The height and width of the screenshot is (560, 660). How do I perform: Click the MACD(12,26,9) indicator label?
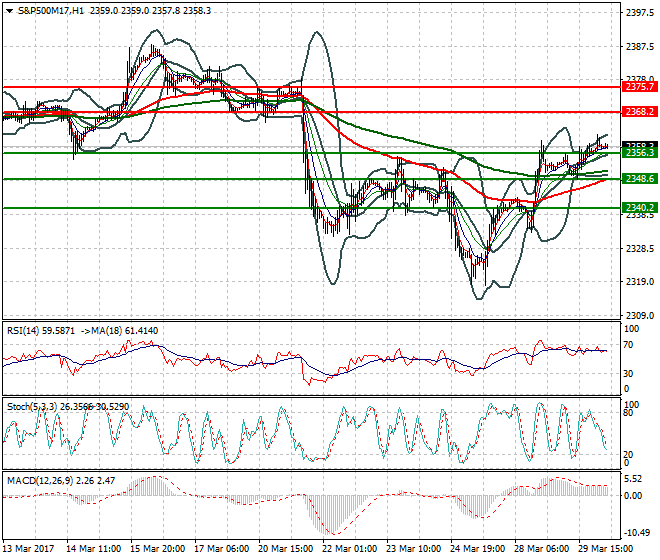tap(40, 480)
